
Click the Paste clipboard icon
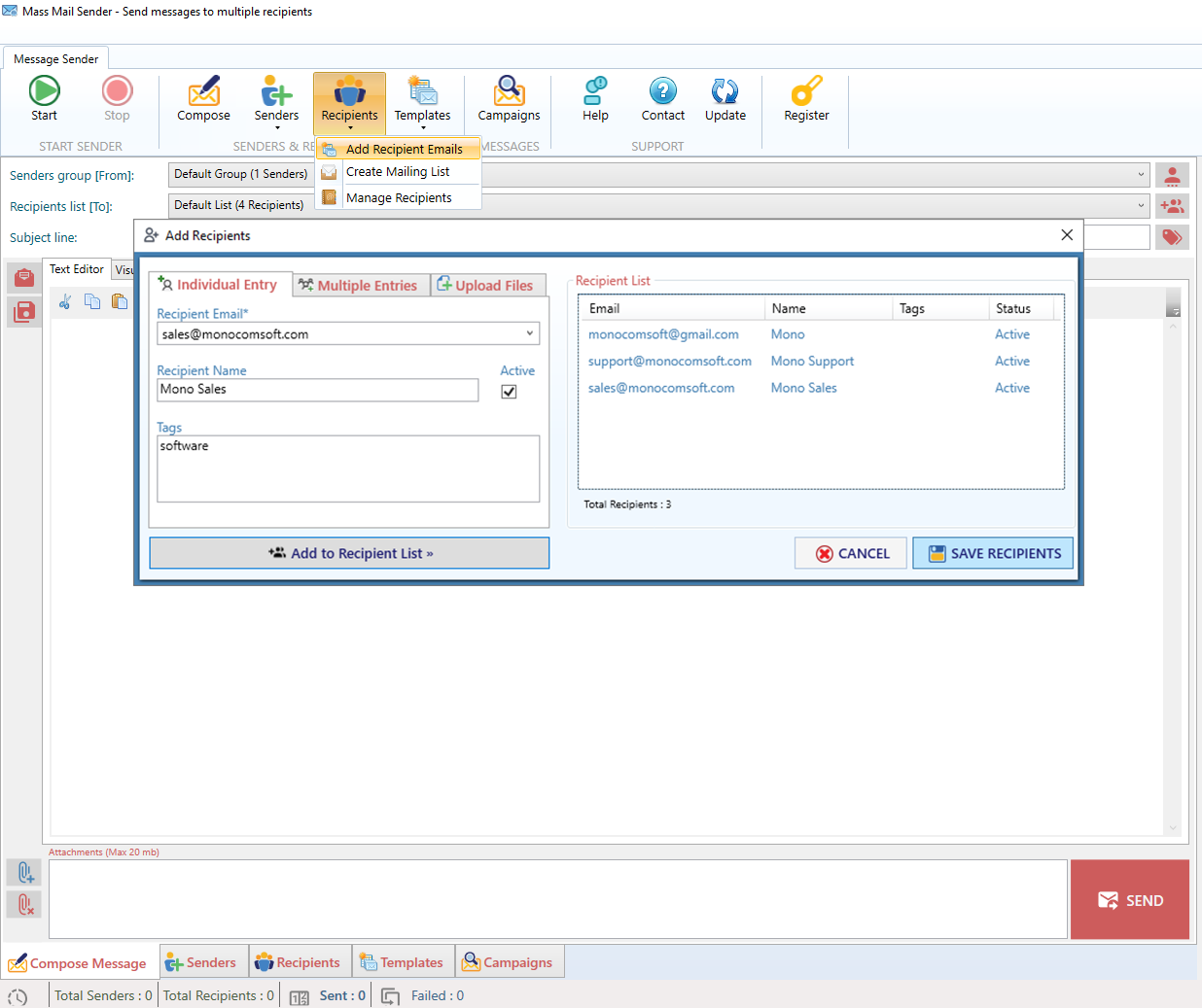tap(120, 301)
